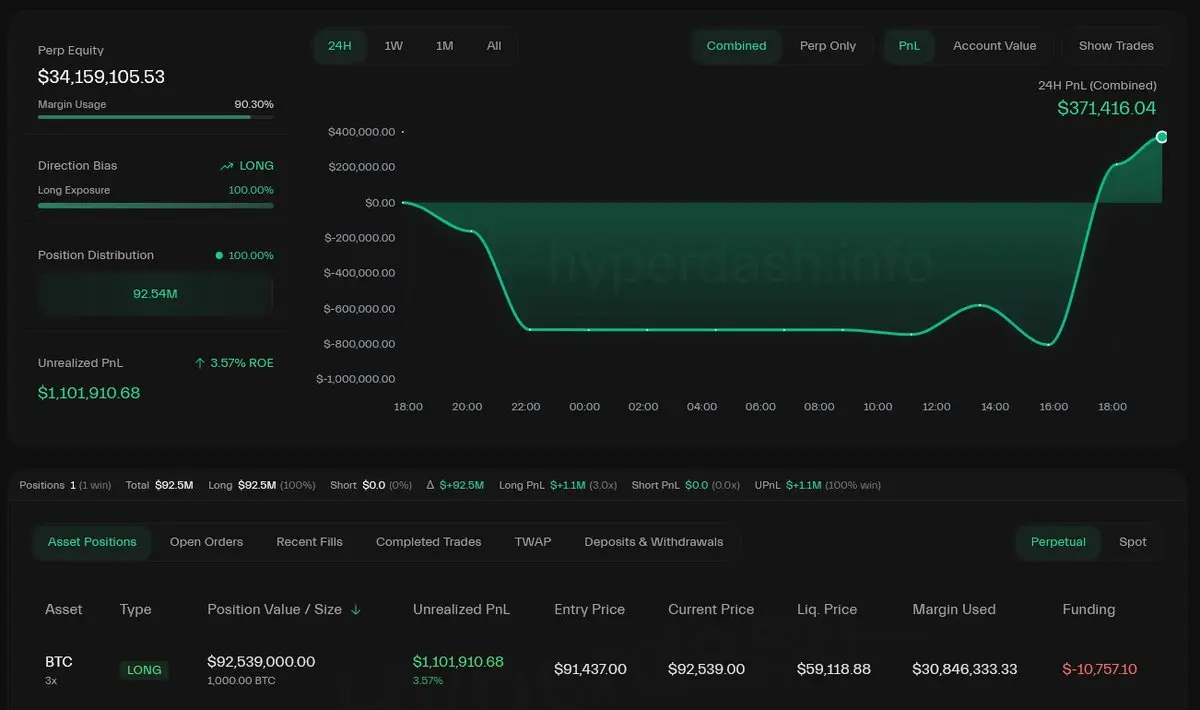
Task: Click the liquidation price $59,118.88
Action: 834,669
